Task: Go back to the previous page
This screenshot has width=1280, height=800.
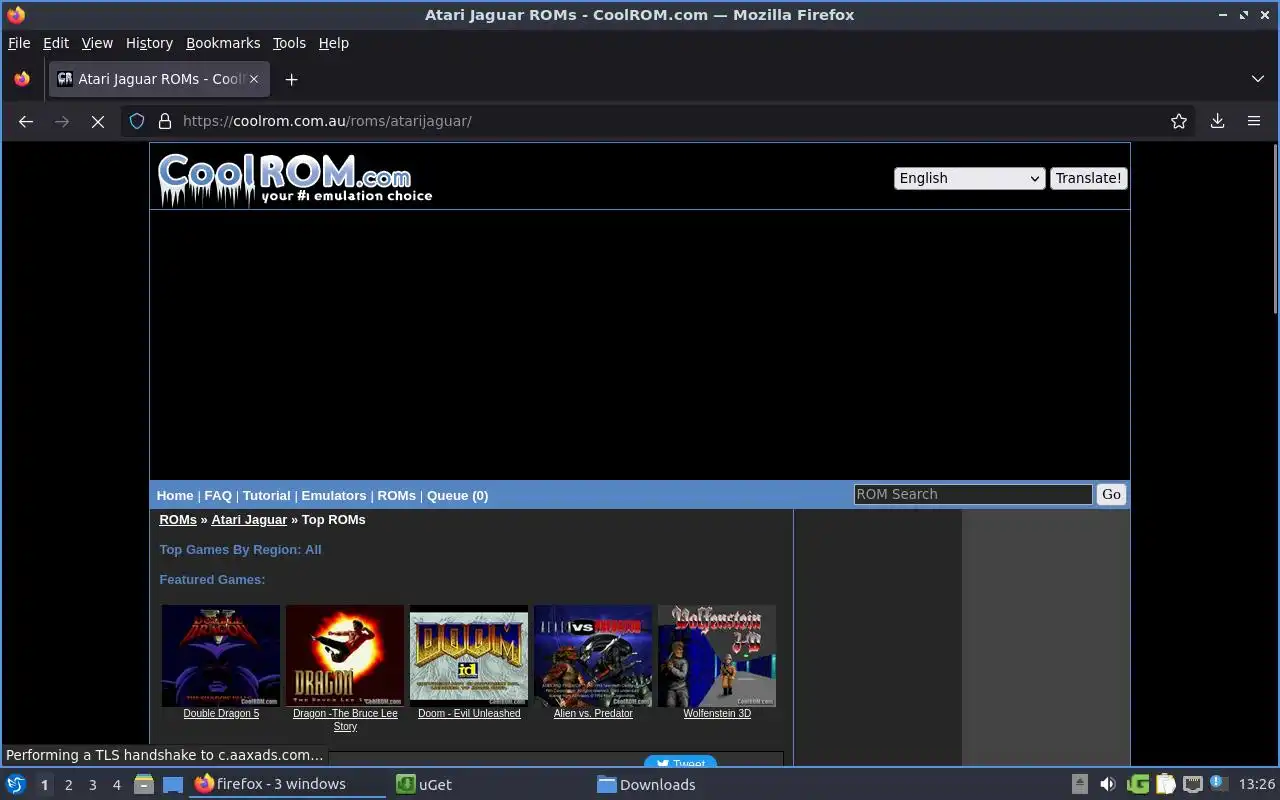Action: tap(26, 121)
